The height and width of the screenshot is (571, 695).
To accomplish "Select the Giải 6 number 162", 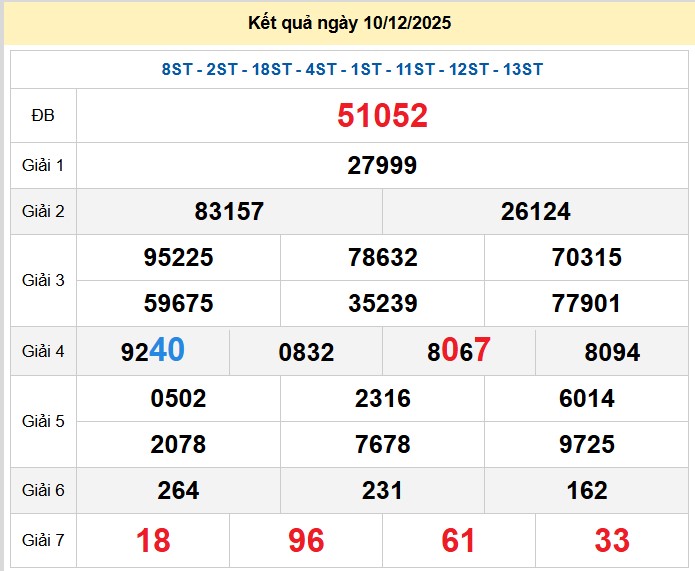I will tap(586, 491).
